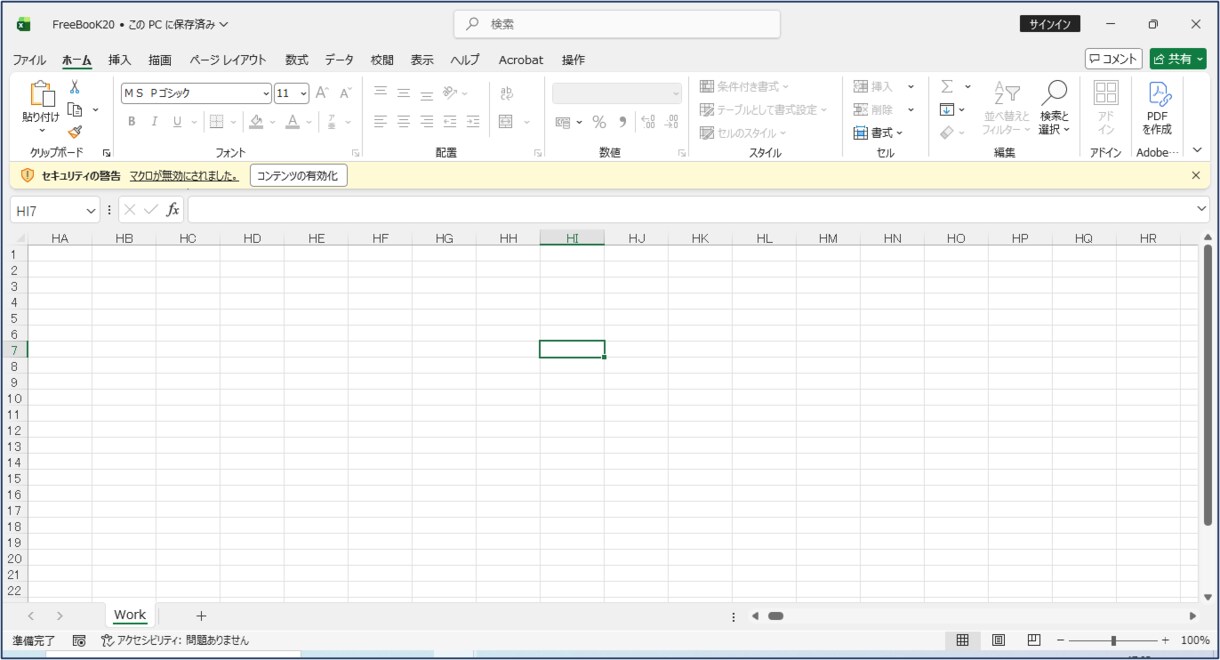Image resolution: width=1220 pixels, height=660 pixels.
Task: Switch to Normal view in status bar
Action: 962,640
